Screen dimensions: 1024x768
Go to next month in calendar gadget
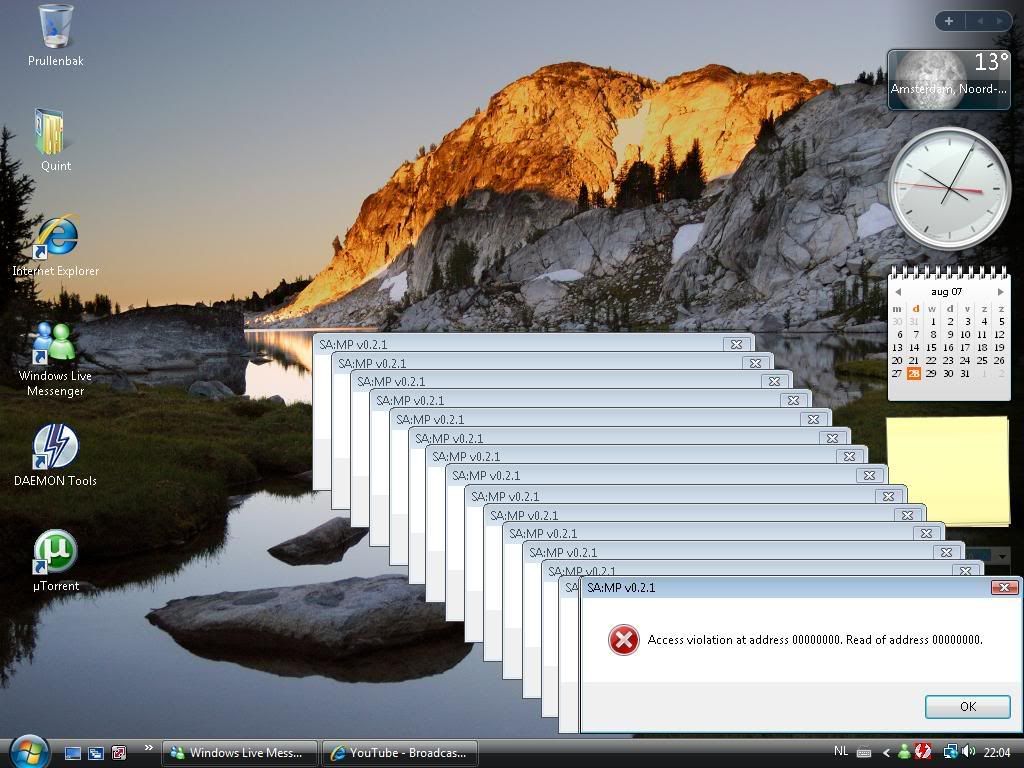pos(999,292)
